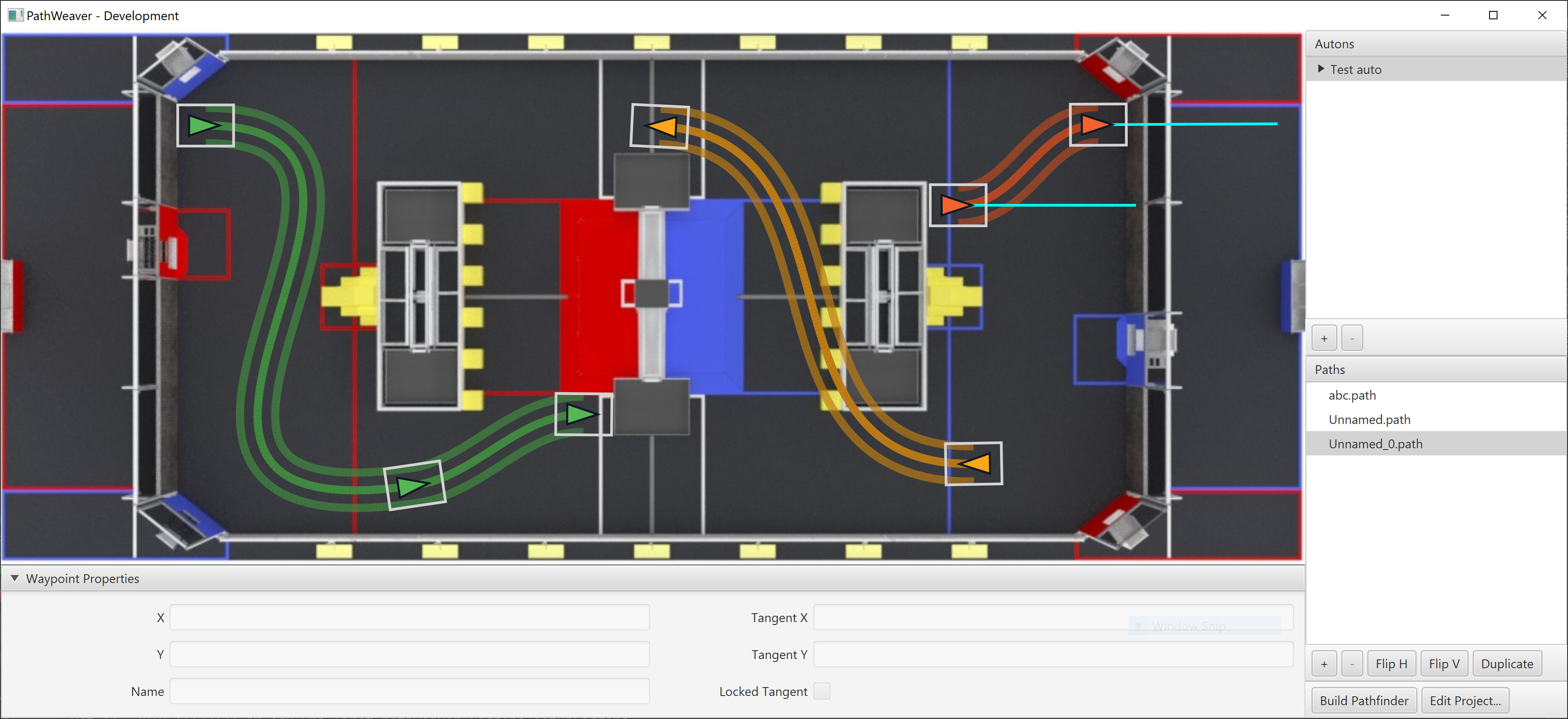Click end of lower cyan tangent line

(x=1134, y=205)
